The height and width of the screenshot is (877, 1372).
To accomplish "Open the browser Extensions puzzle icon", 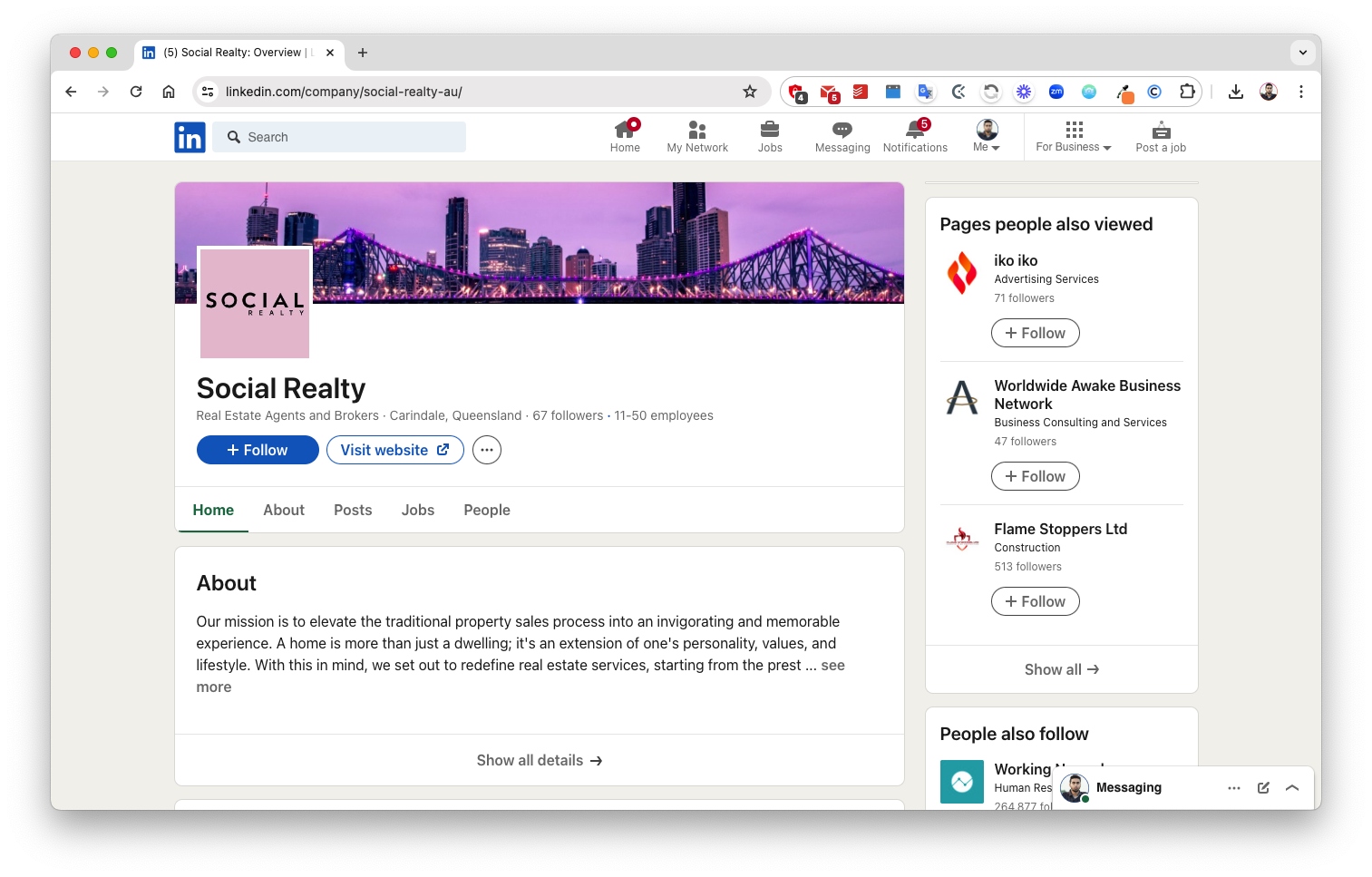I will 1187,92.
